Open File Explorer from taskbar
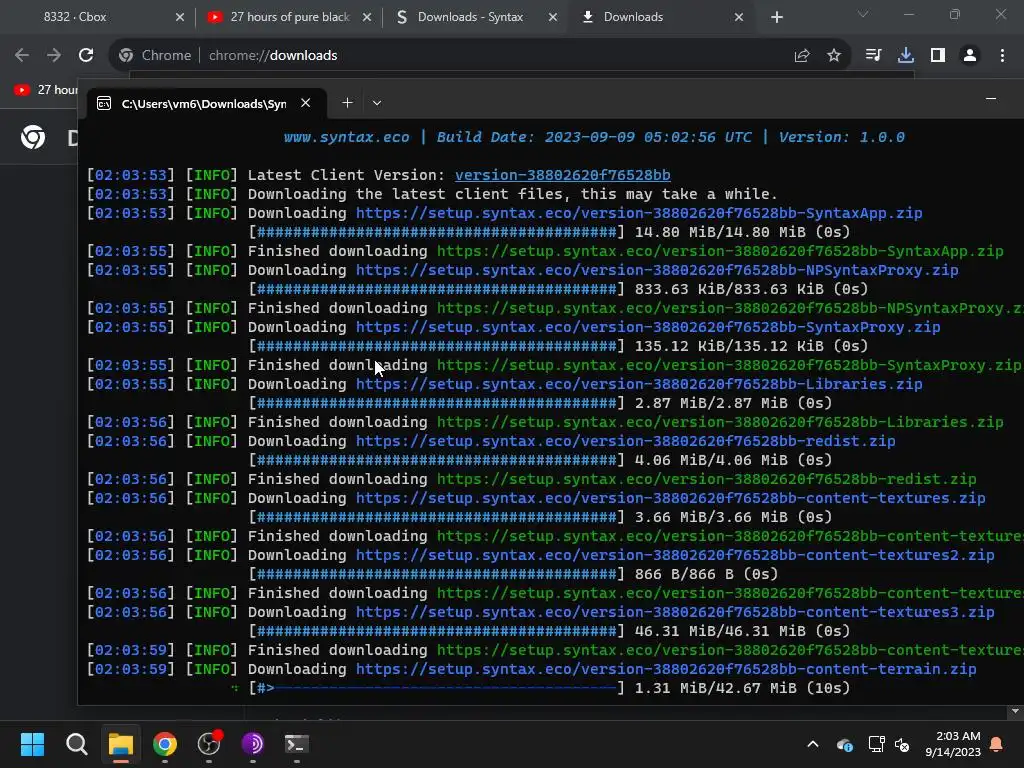The height and width of the screenshot is (768, 1024). 121,744
